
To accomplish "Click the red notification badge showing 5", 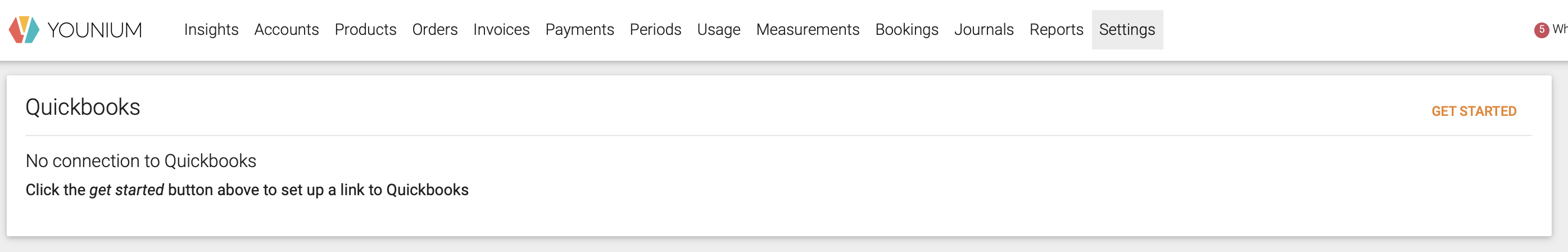I will (x=1541, y=30).
